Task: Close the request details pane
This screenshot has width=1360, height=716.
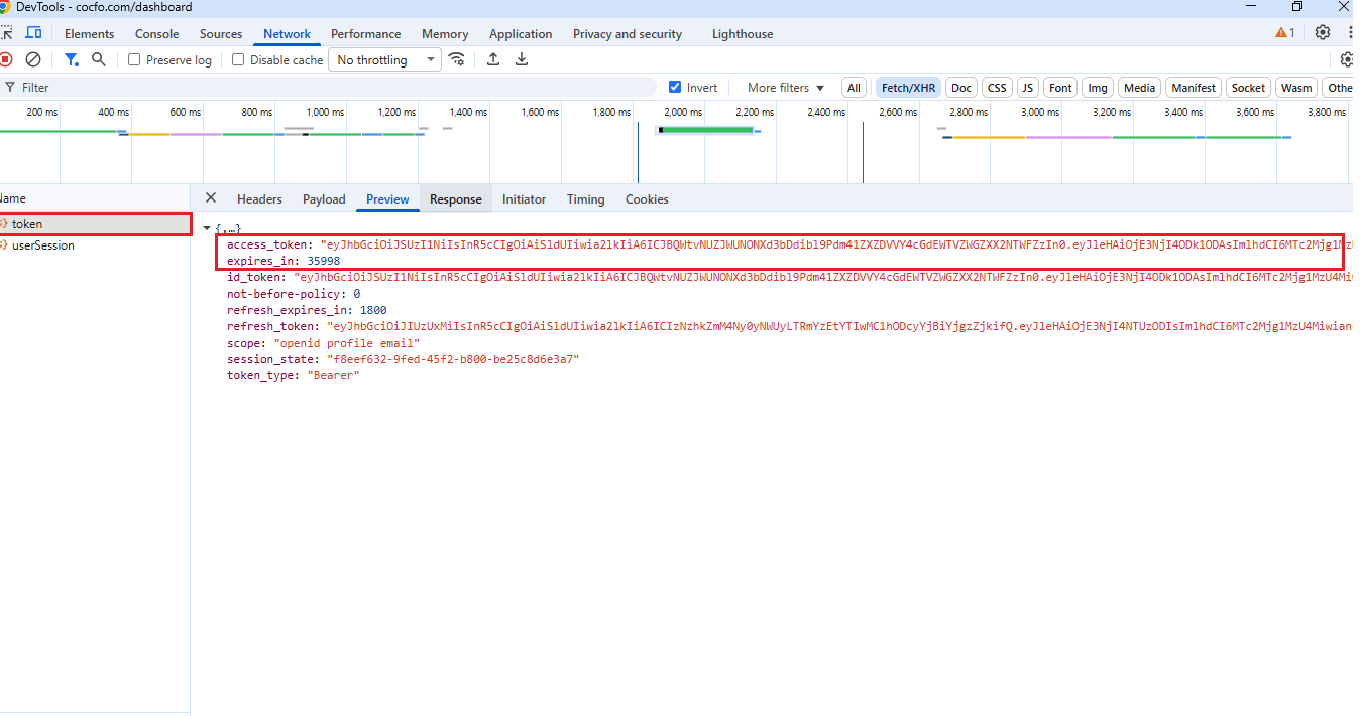Action: (x=210, y=198)
